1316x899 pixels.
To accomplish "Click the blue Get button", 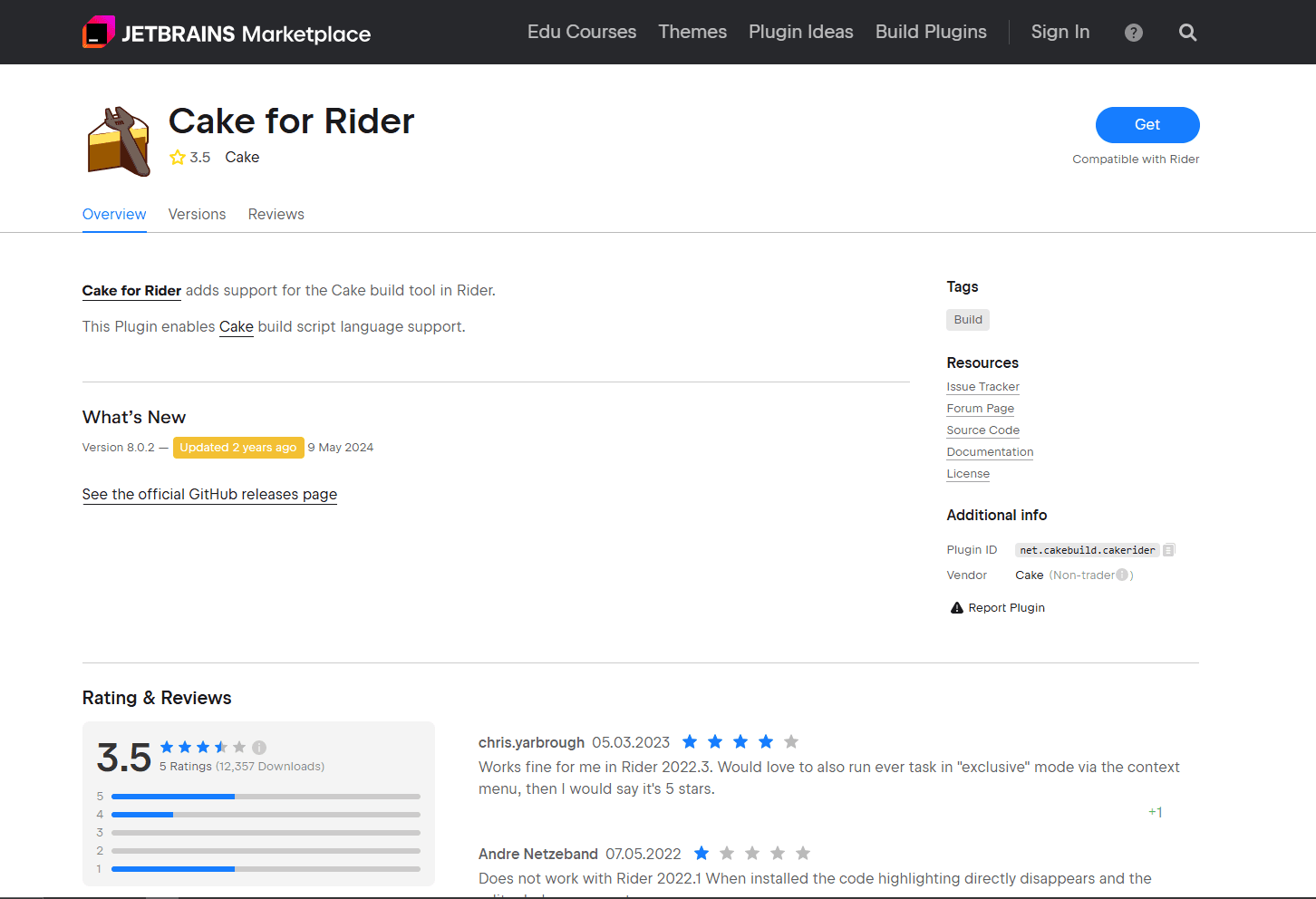I will click(x=1147, y=125).
